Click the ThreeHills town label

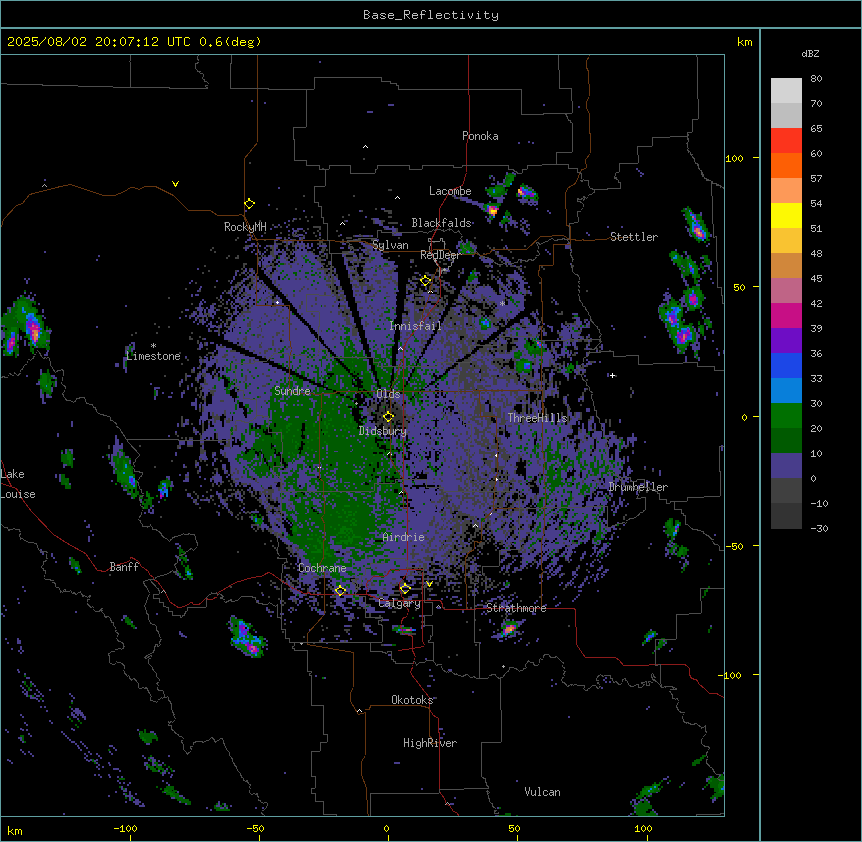537,418
